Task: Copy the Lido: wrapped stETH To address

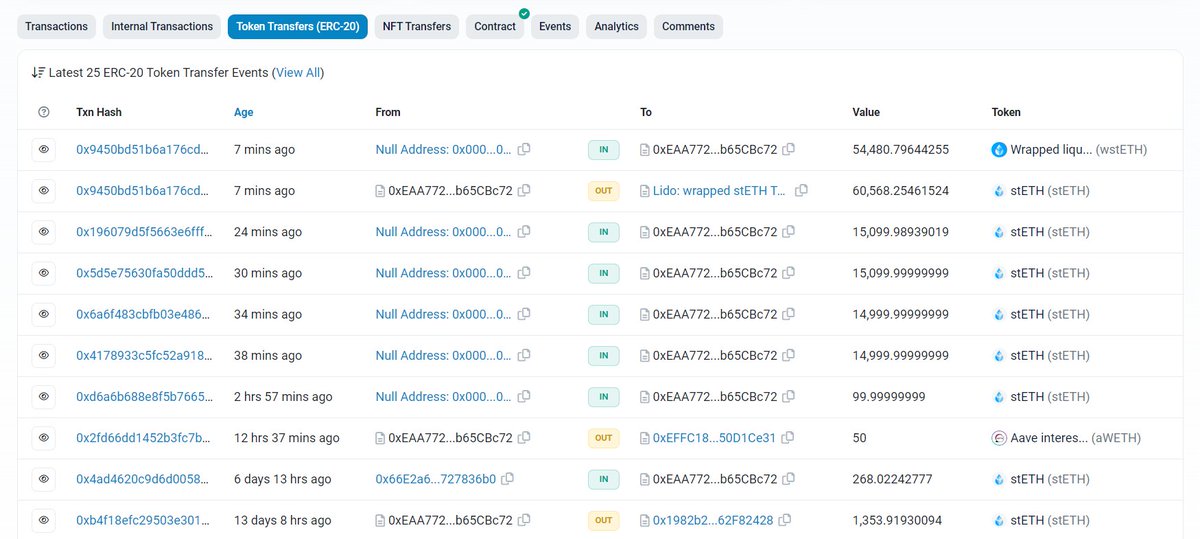Action: (x=801, y=190)
